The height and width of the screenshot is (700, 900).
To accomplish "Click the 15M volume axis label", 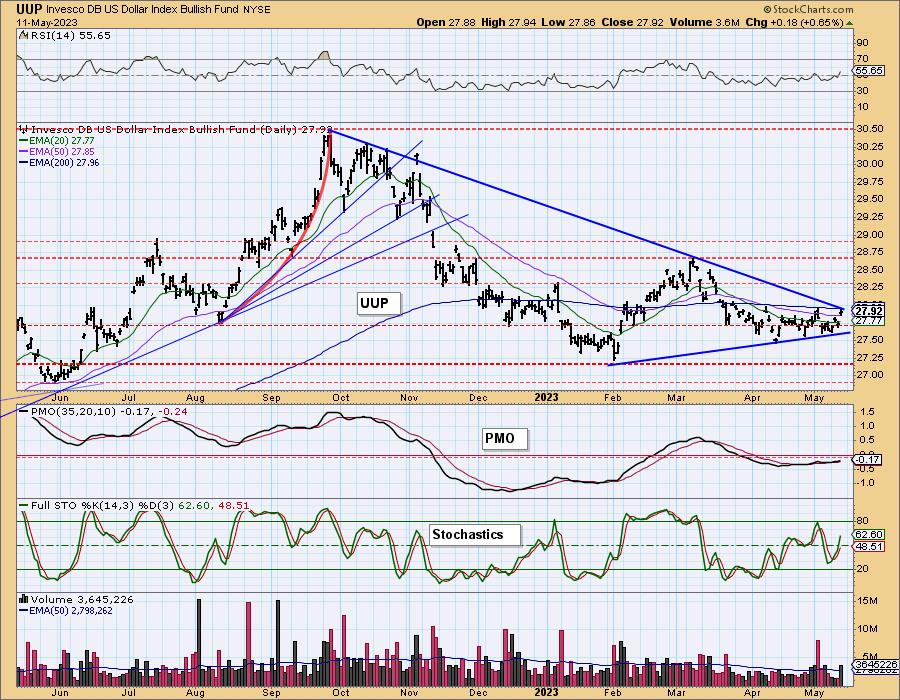I will (867, 601).
